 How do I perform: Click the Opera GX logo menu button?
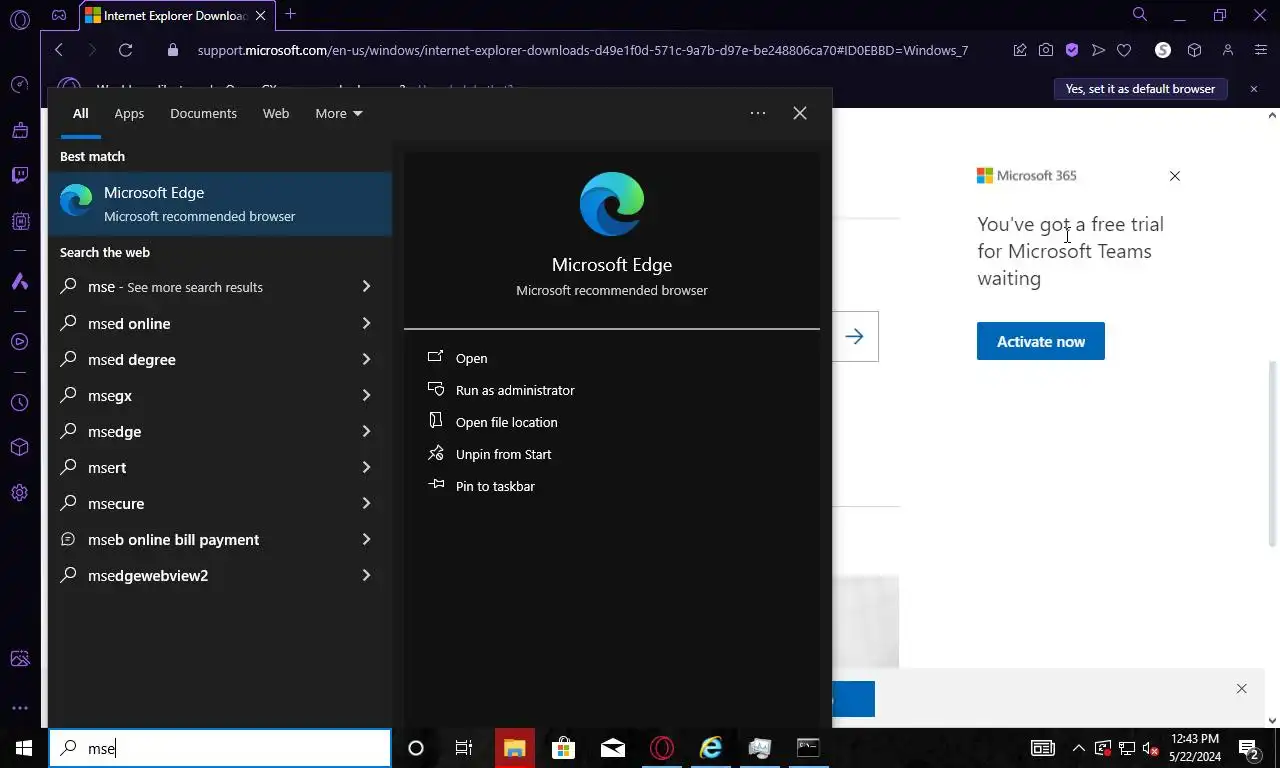(x=19, y=19)
